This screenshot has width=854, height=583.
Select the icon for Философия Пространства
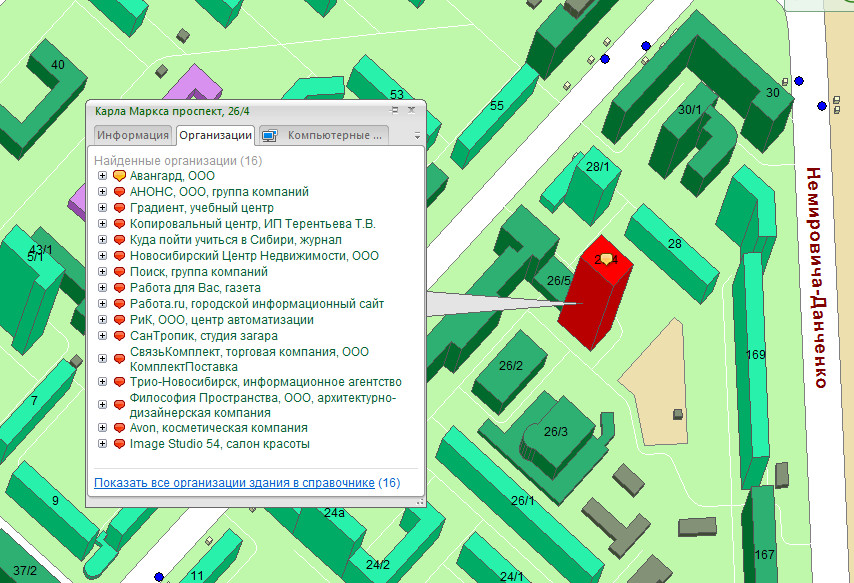click(119, 405)
